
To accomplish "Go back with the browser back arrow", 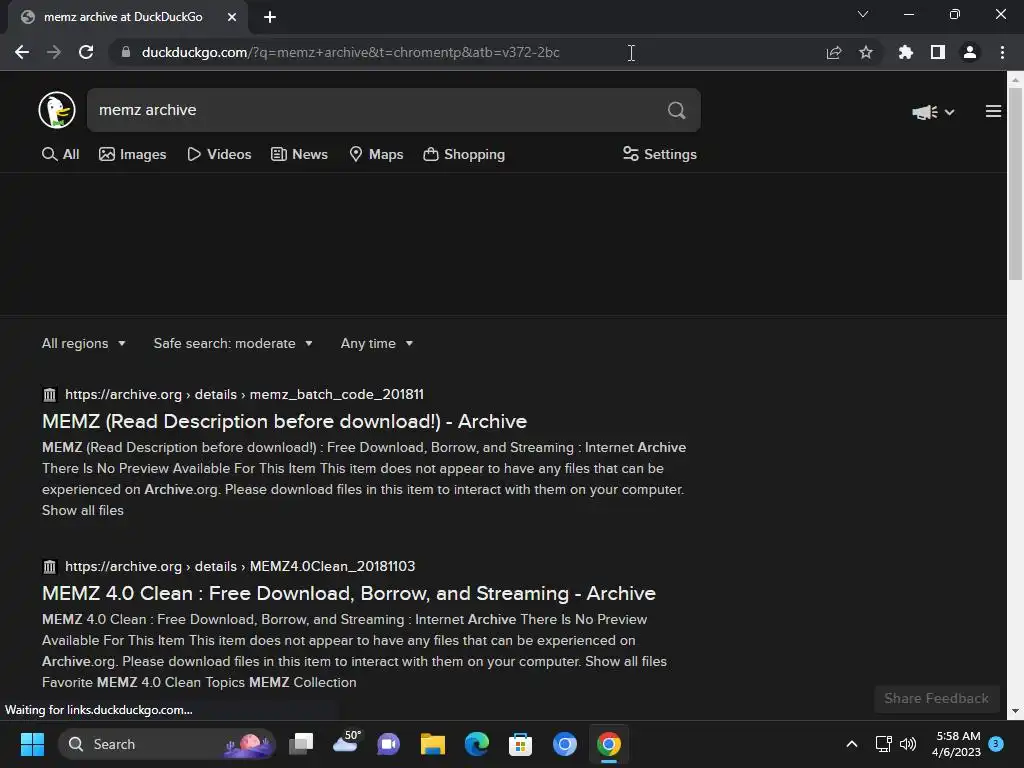I will click(22, 52).
